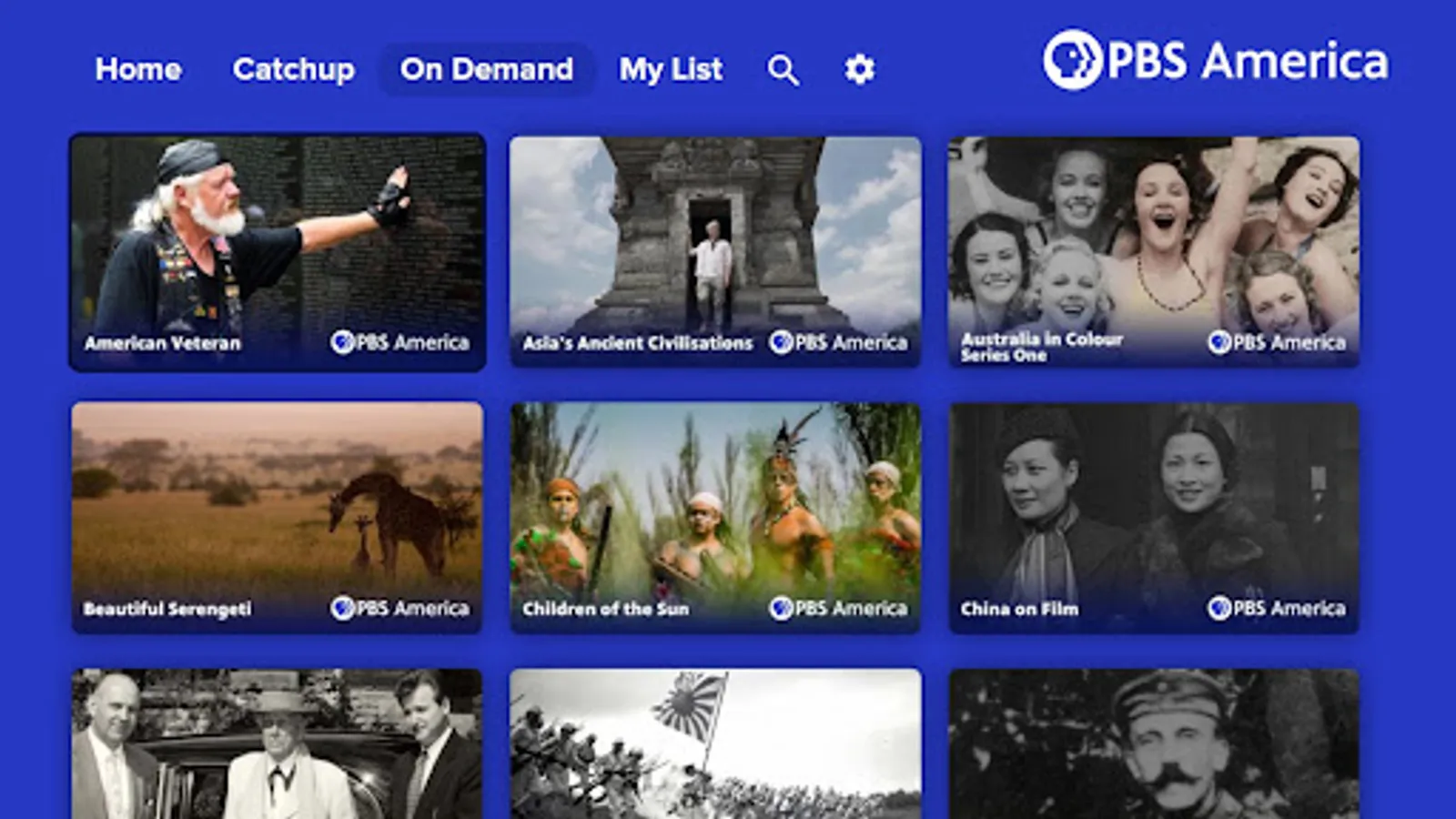Choose the Beautiful Serengeti thumbnail
1456x819 pixels.
click(x=278, y=517)
